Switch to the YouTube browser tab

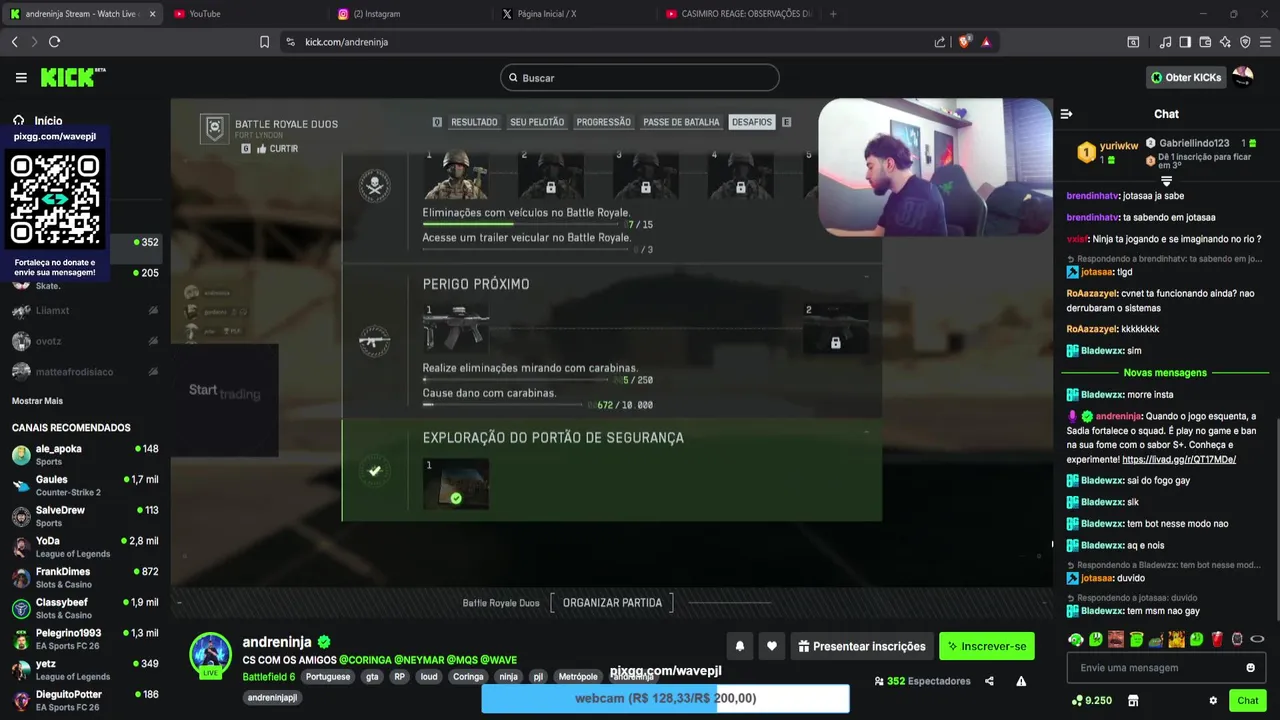pyautogui.click(x=246, y=14)
